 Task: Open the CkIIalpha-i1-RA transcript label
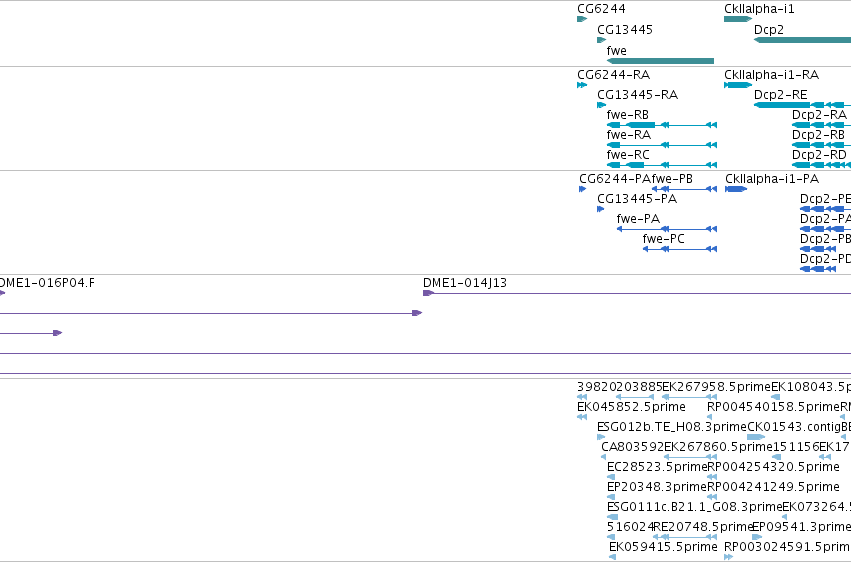point(771,75)
